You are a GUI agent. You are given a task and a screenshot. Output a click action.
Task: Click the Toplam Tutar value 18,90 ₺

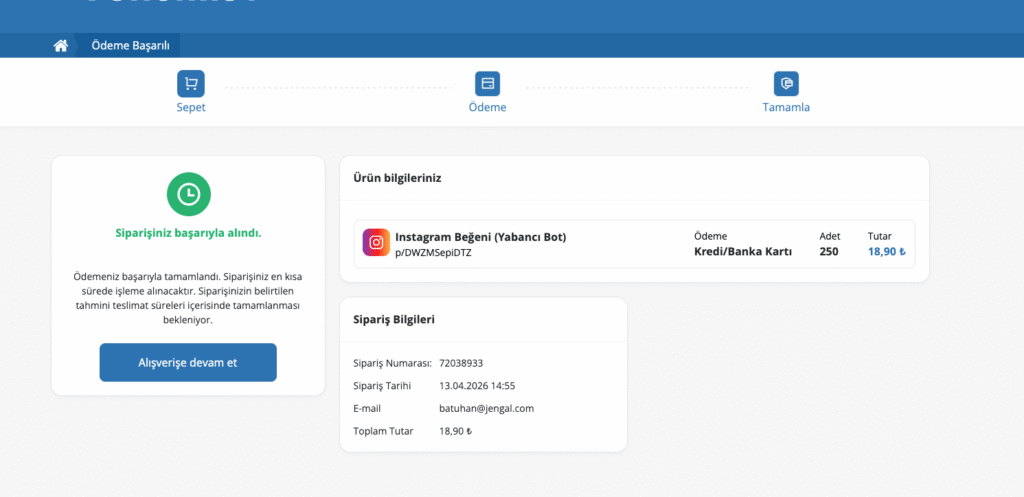click(x=455, y=431)
